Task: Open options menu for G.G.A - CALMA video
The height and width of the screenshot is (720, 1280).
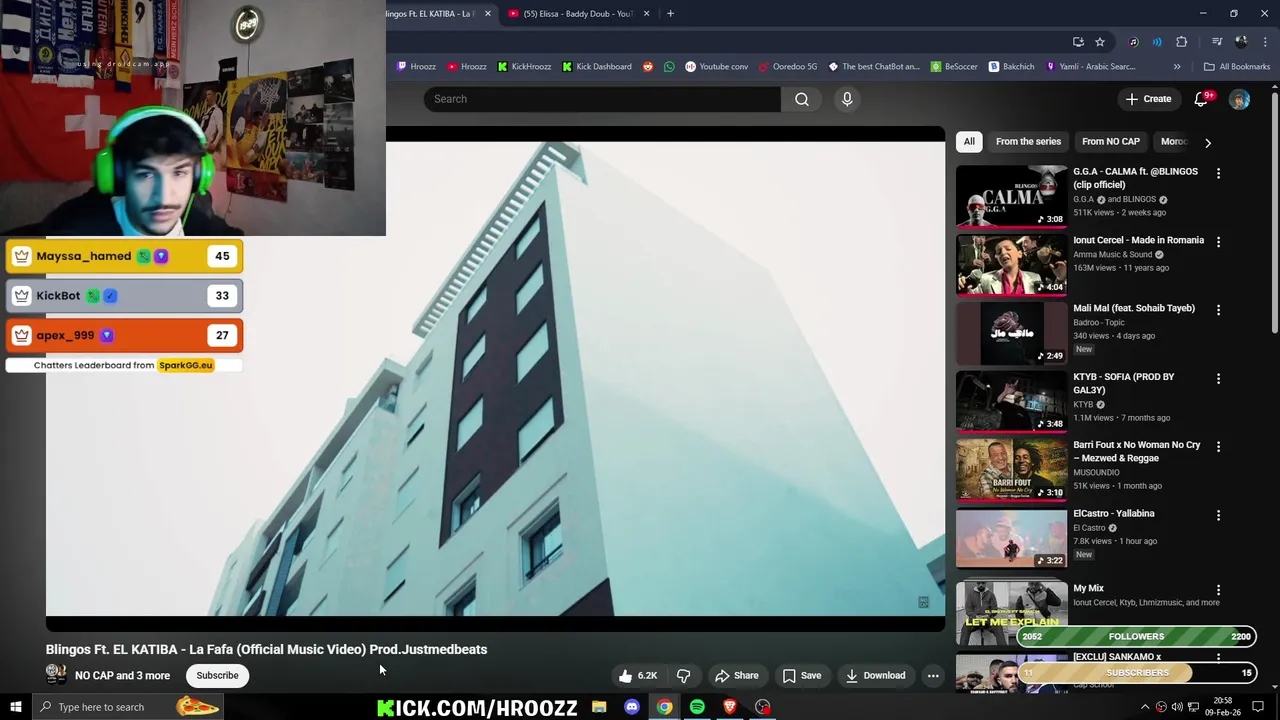Action: (1218, 173)
